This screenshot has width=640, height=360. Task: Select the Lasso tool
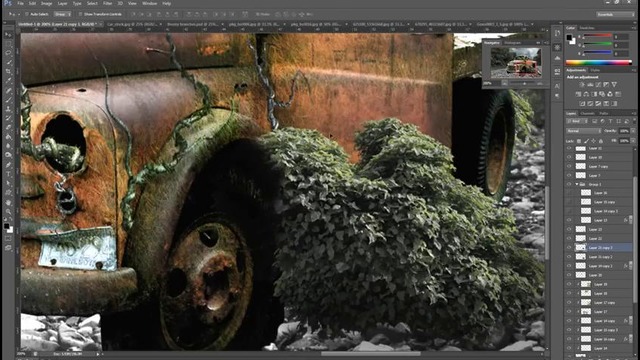[x=9, y=53]
